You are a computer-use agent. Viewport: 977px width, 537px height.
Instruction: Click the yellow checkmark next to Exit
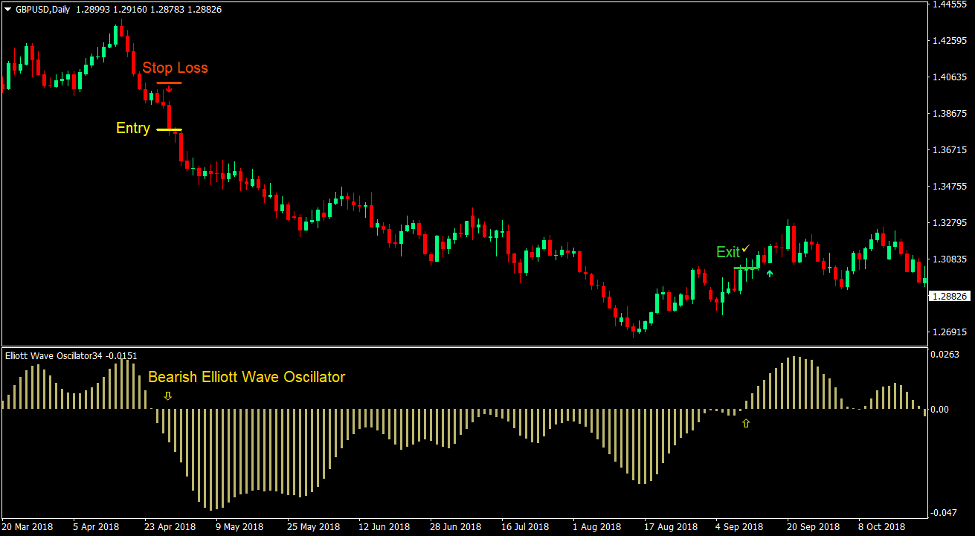click(x=746, y=249)
